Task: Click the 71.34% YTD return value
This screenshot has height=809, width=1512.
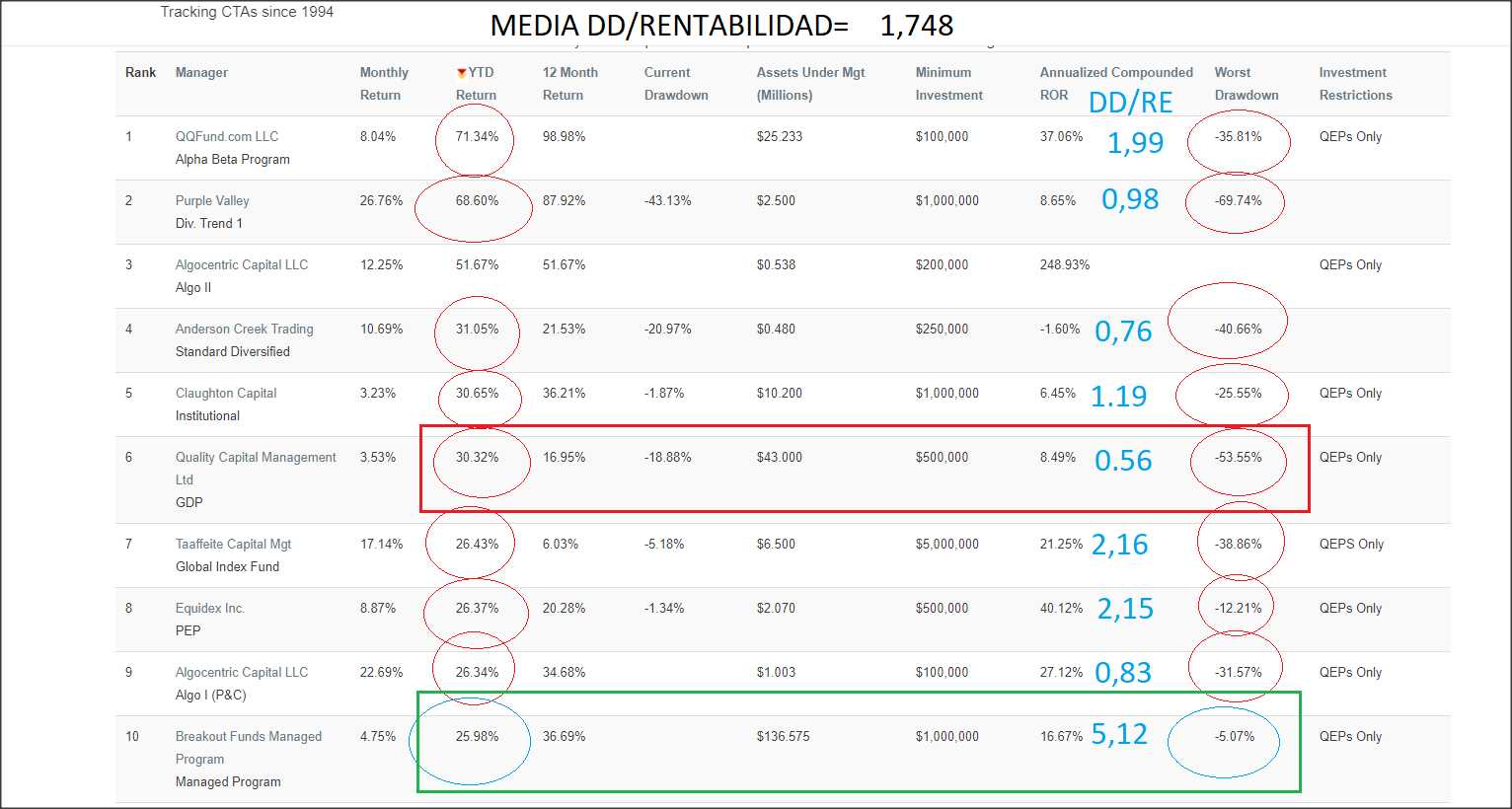Action: tap(477, 137)
